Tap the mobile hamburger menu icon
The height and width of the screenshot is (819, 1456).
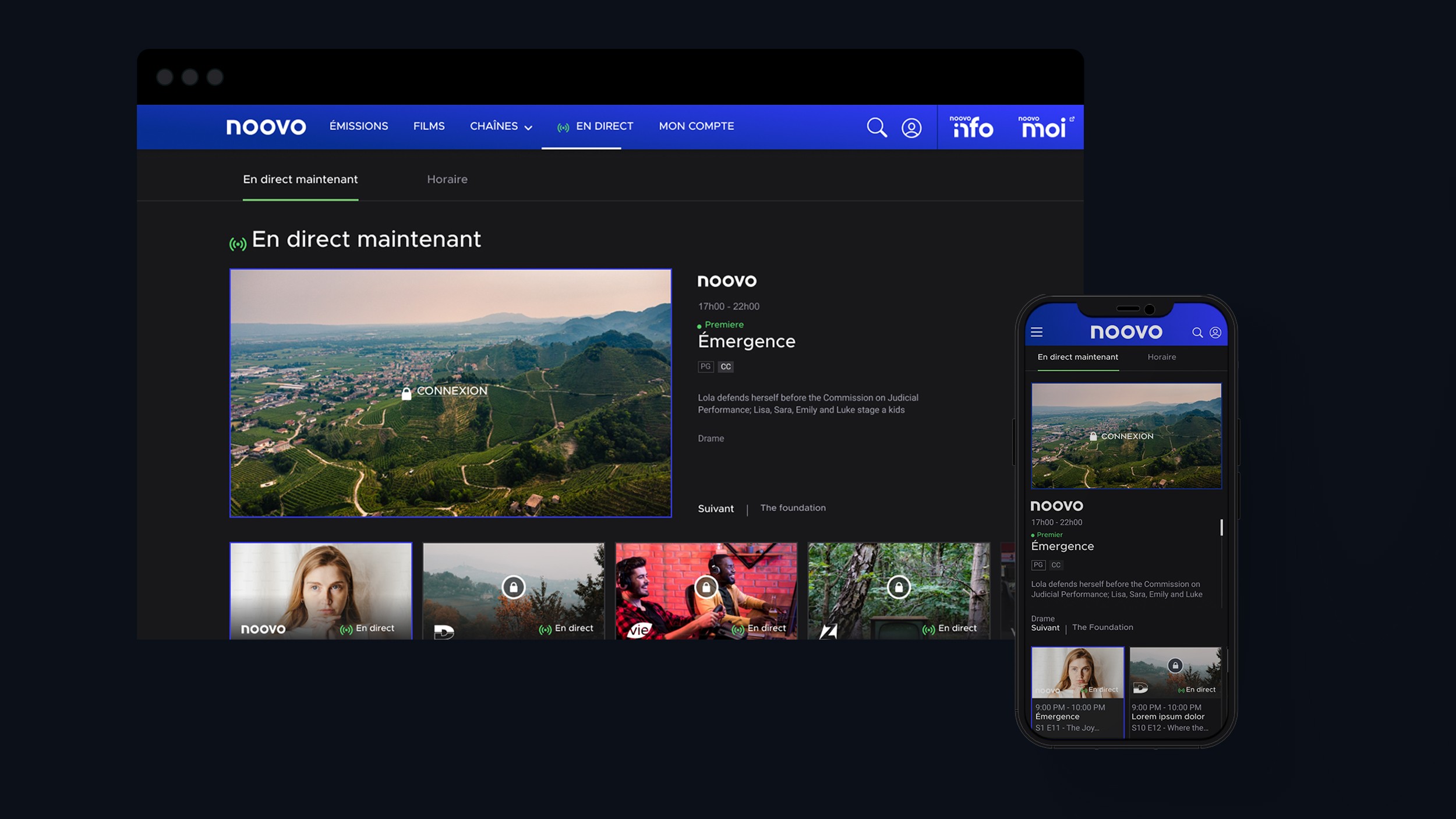pos(1037,332)
